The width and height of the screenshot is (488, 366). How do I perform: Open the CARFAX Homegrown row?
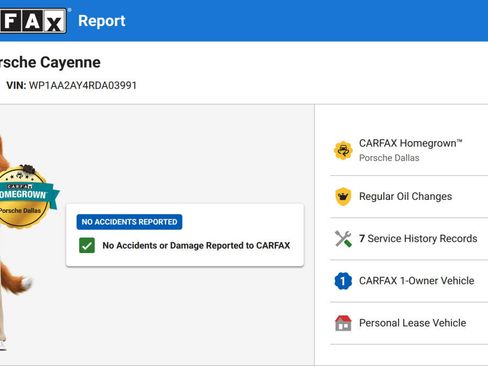click(409, 150)
